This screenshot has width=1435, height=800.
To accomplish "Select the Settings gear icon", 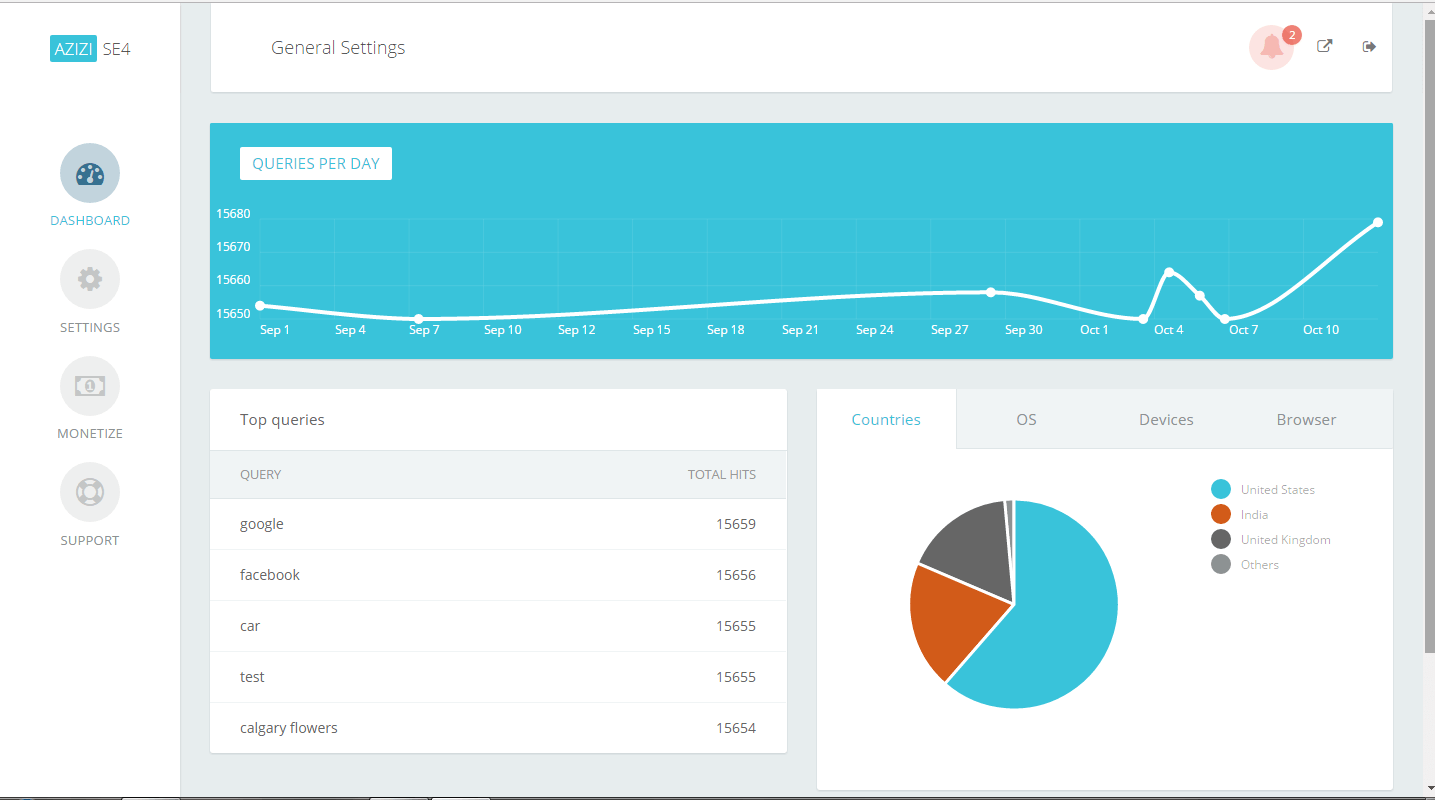I will [89, 279].
